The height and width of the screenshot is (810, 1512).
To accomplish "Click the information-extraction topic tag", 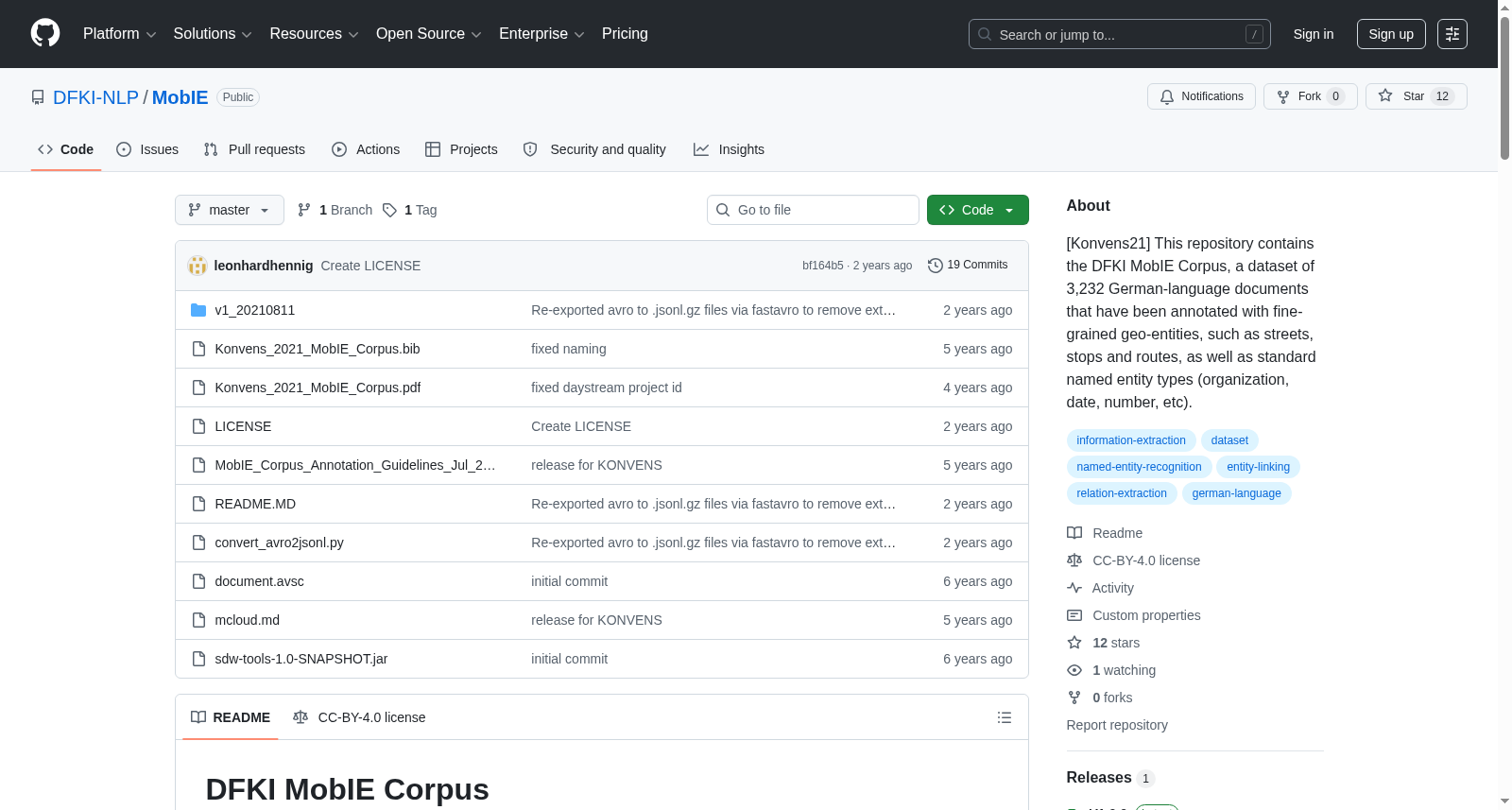I will [x=1131, y=440].
